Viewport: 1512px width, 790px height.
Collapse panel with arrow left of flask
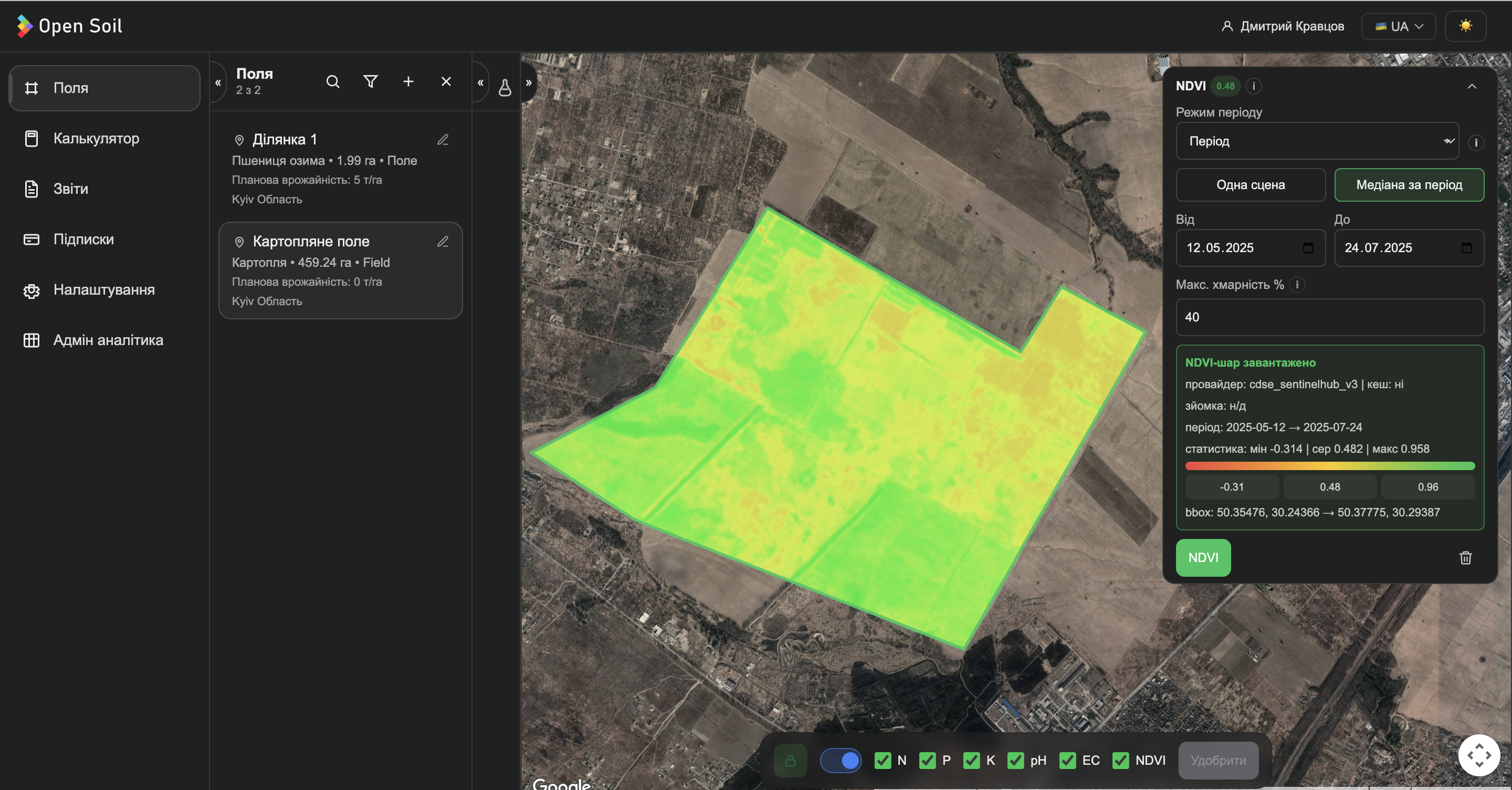(x=480, y=82)
